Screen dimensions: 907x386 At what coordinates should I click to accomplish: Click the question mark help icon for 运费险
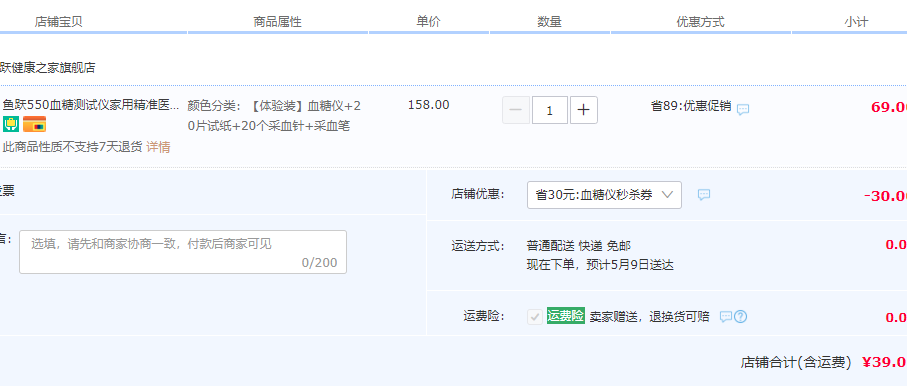coord(740,317)
